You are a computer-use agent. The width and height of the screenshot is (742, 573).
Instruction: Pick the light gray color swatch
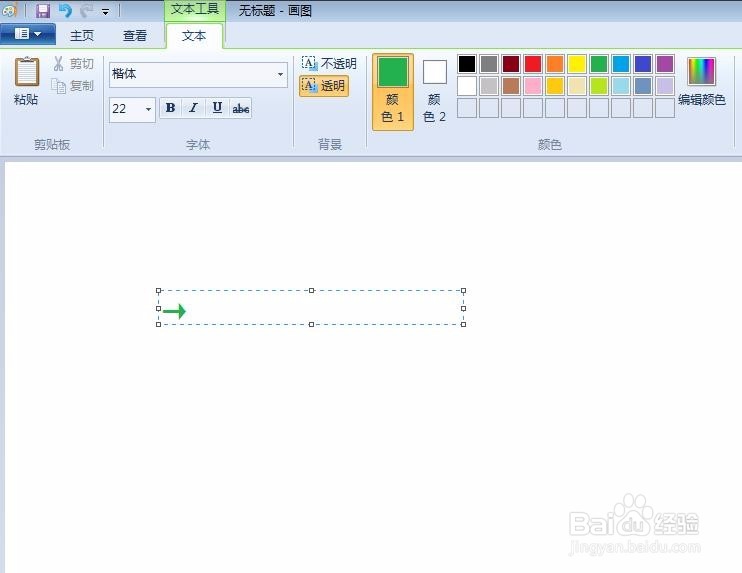coord(489,86)
